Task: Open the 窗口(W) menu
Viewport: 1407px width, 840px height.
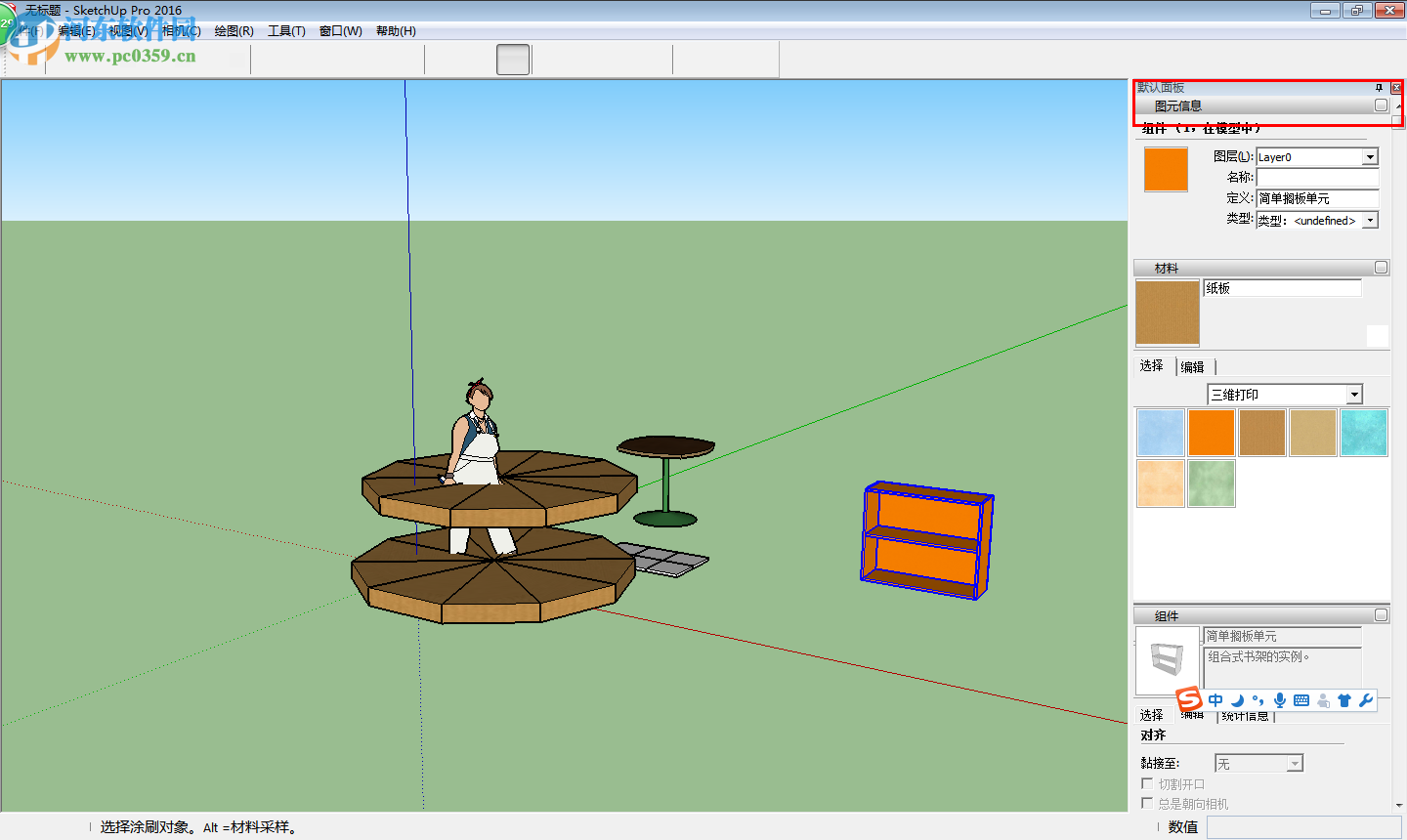Action: 339,30
